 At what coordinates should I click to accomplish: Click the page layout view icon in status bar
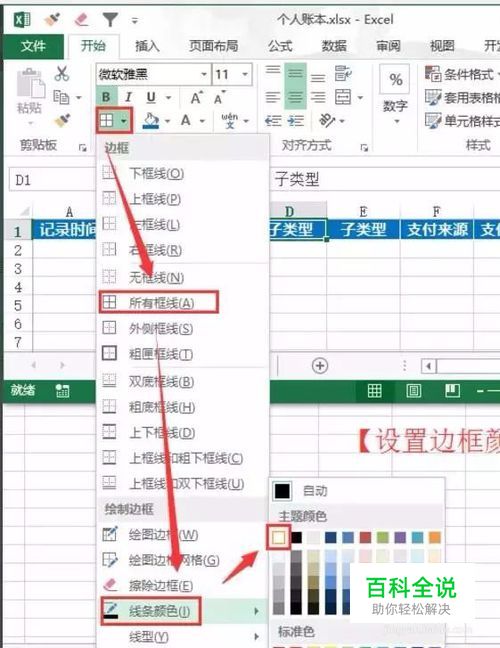pyautogui.click(x=414, y=390)
